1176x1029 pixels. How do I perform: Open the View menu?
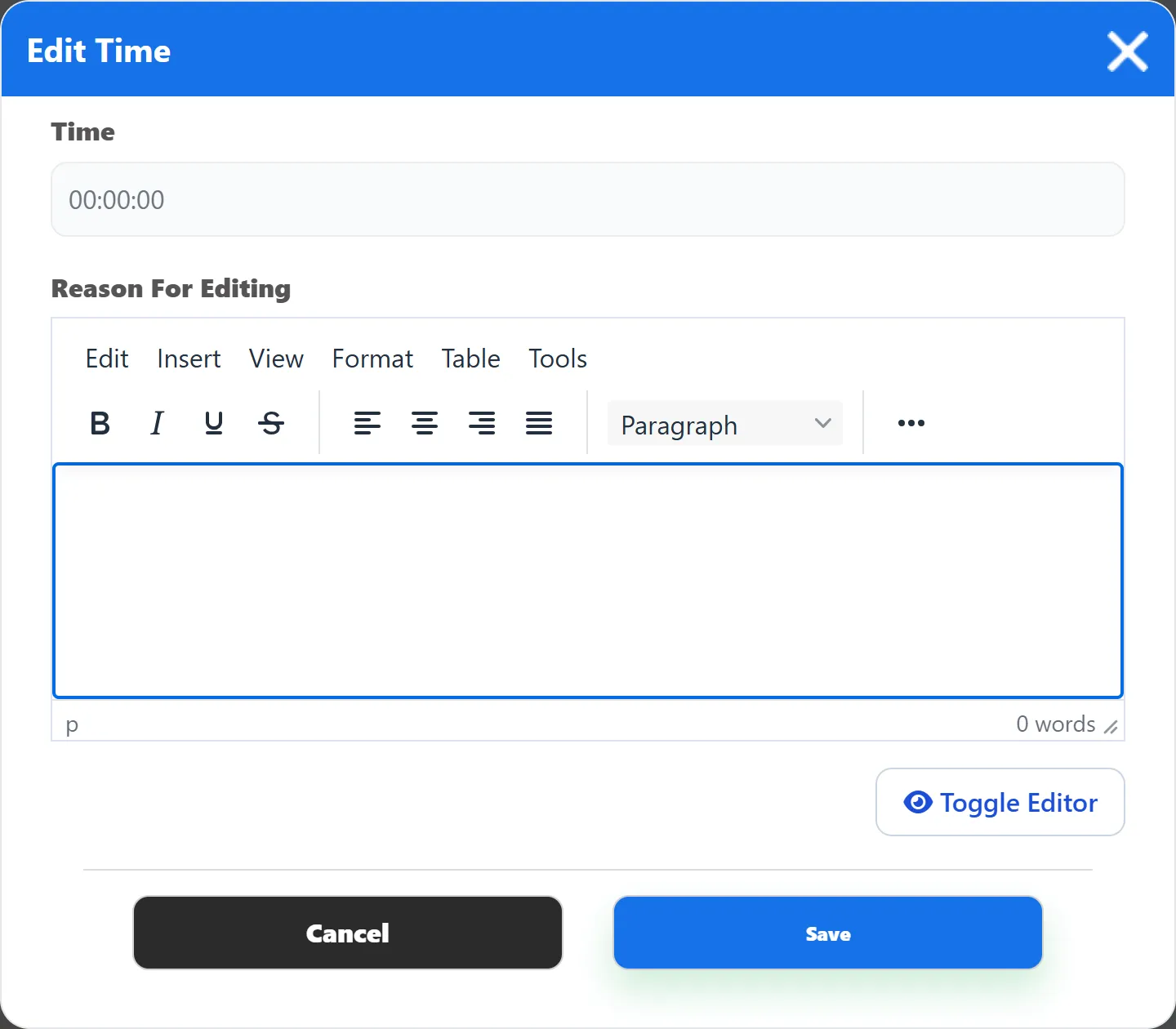[276, 359]
